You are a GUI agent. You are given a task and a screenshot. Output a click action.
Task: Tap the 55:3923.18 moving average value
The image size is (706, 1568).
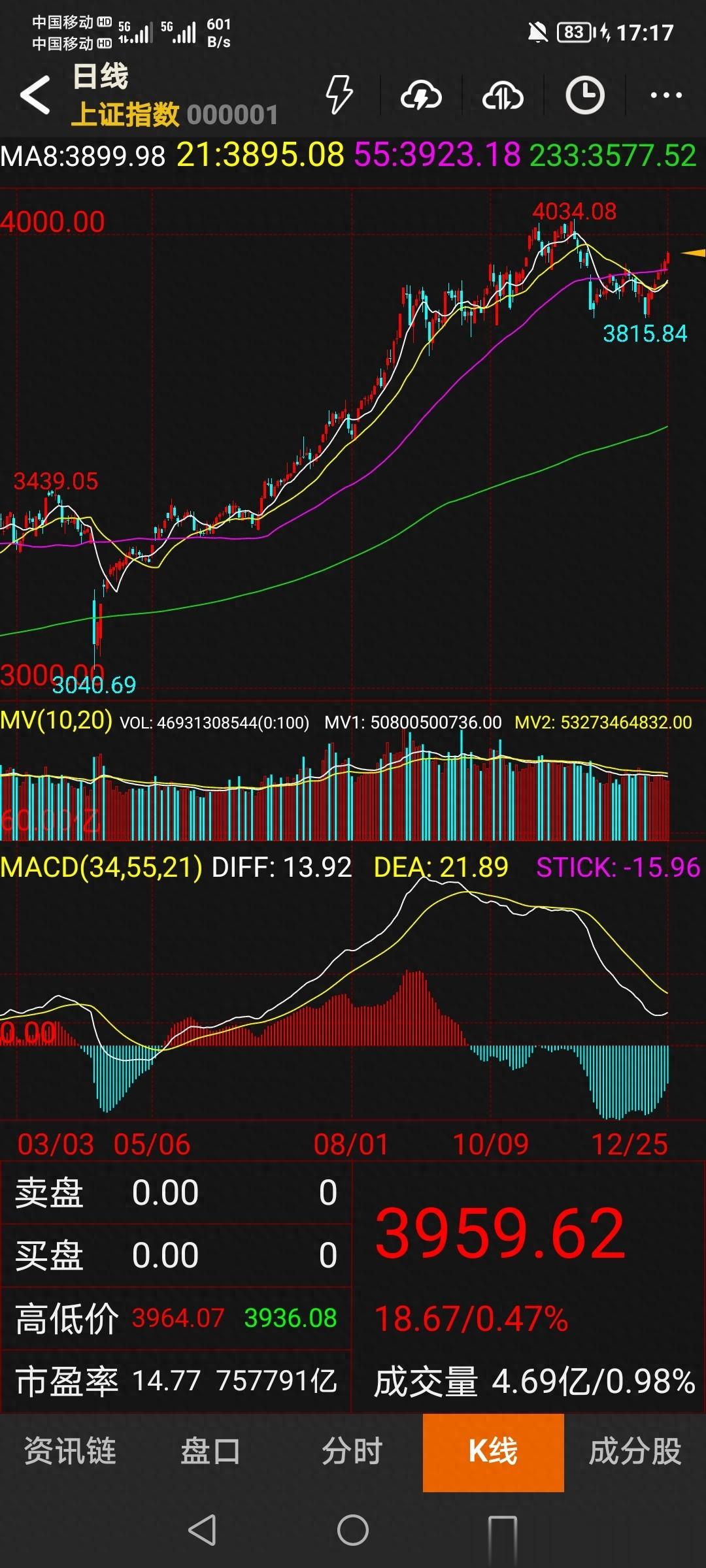(x=437, y=155)
